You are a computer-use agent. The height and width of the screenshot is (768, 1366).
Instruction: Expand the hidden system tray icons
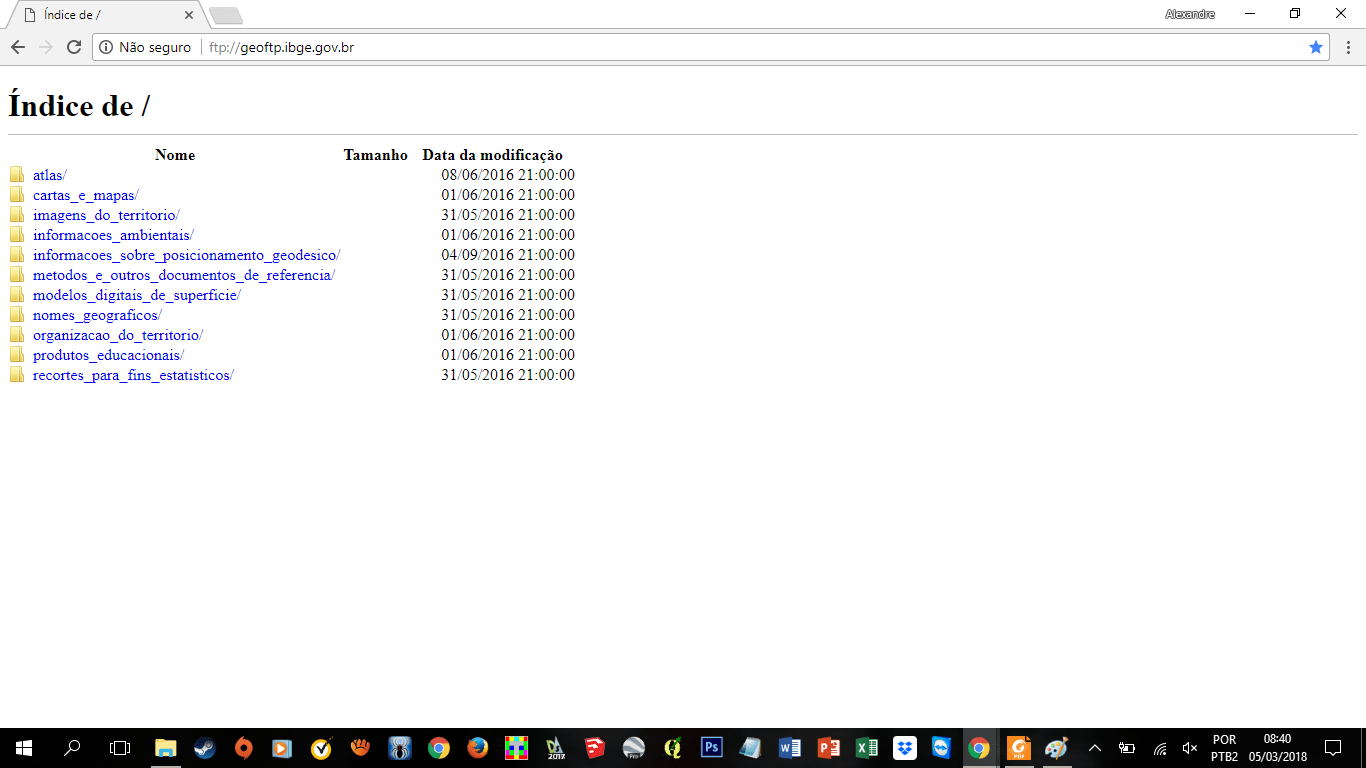click(1095, 748)
